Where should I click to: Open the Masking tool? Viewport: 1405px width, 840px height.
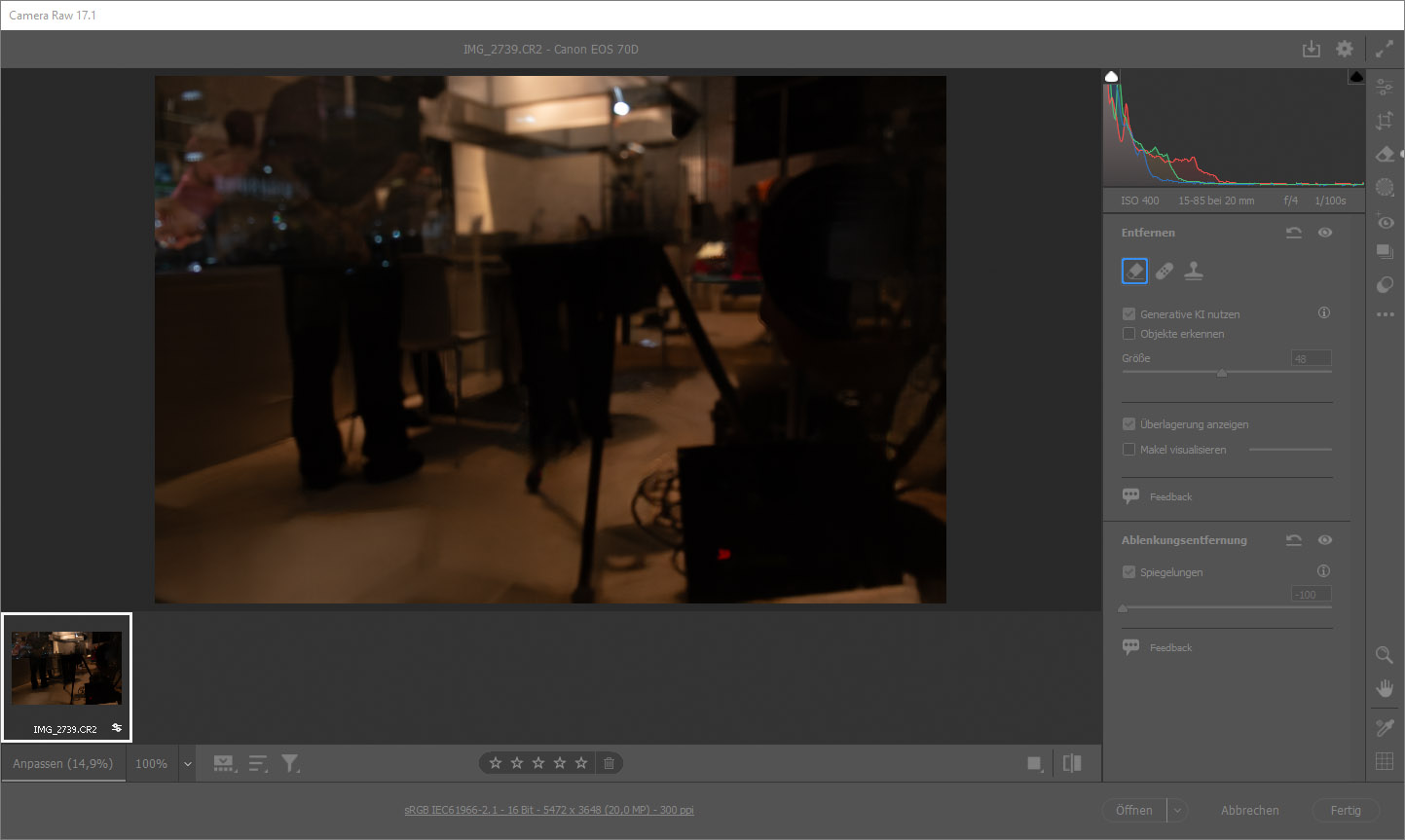click(x=1384, y=187)
